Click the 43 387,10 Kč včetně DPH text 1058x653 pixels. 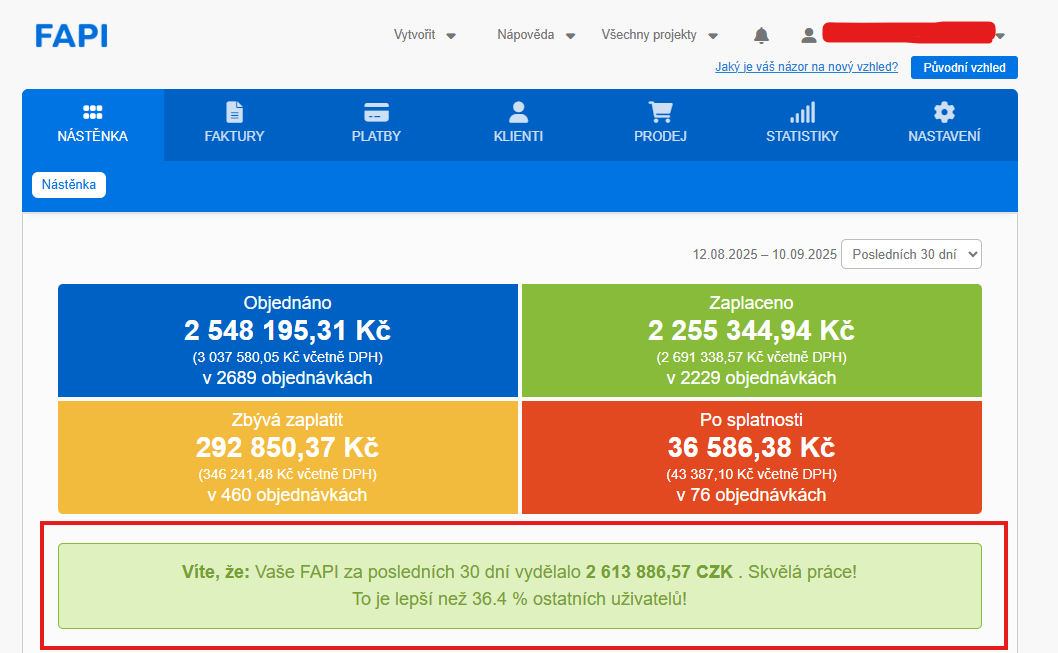pyautogui.click(x=751, y=474)
